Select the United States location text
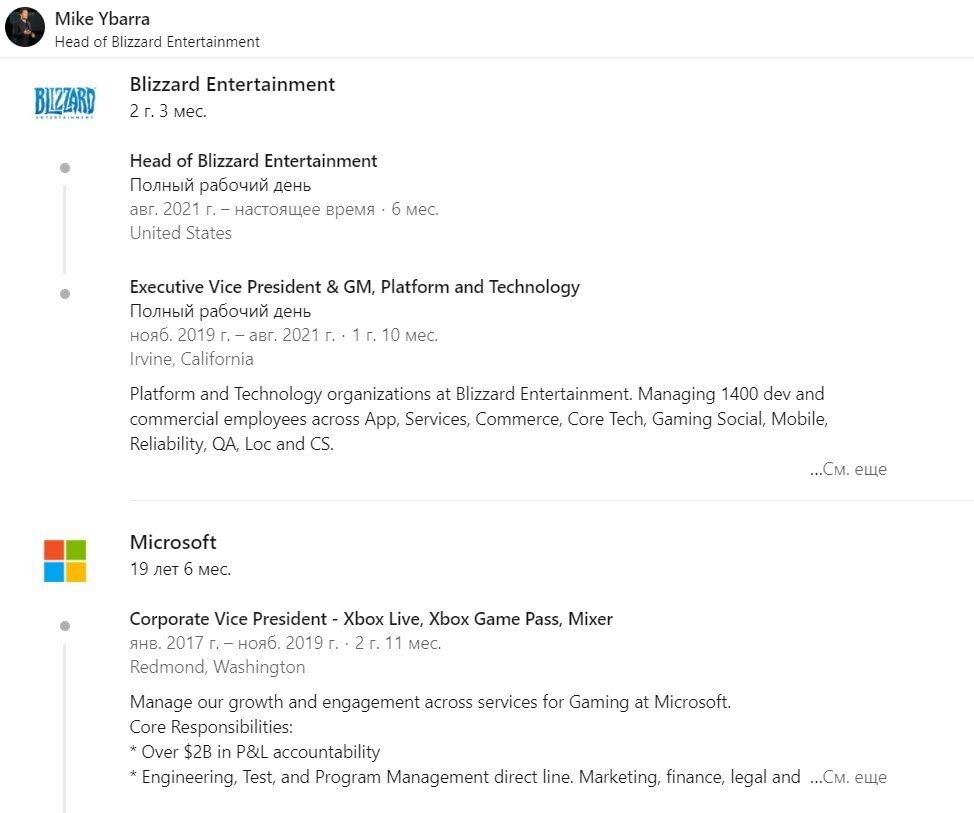Viewport: 974px width, 813px height. pyautogui.click(x=180, y=232)
